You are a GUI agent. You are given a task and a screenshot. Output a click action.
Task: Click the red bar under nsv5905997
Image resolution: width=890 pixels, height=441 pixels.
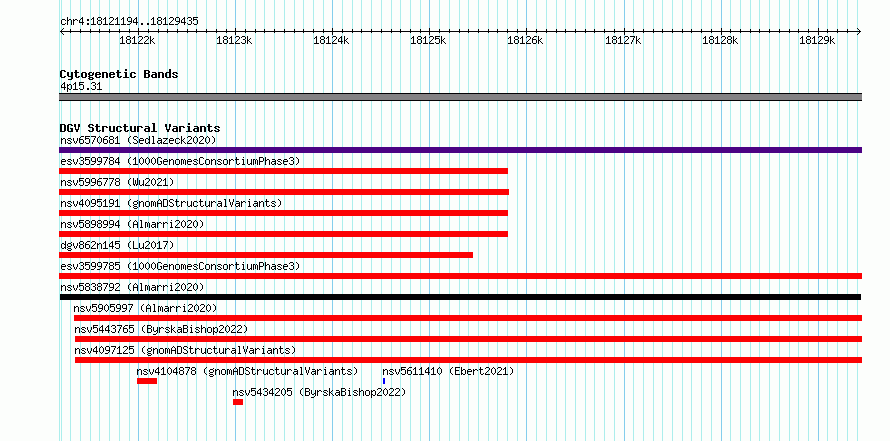[468, 318]
